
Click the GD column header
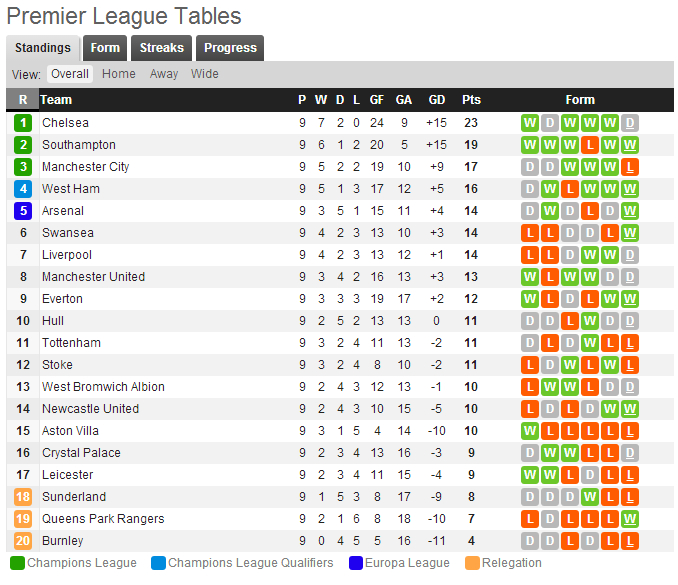(437, 100)
